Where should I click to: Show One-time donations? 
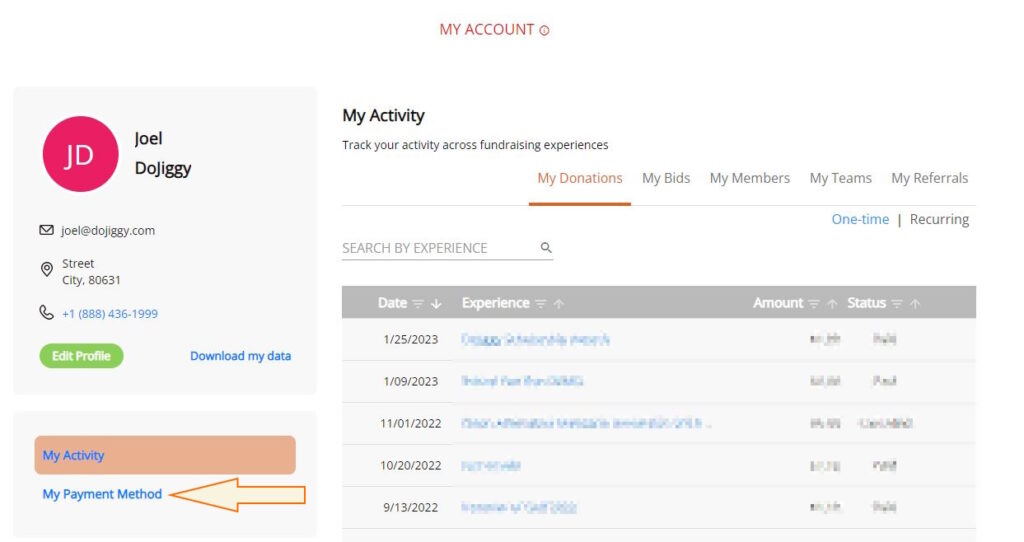coord(860,219)
